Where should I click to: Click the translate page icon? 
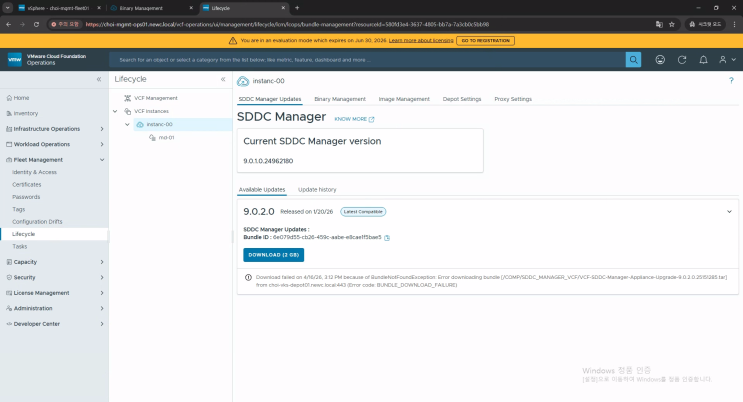click(x=659, y=24)
